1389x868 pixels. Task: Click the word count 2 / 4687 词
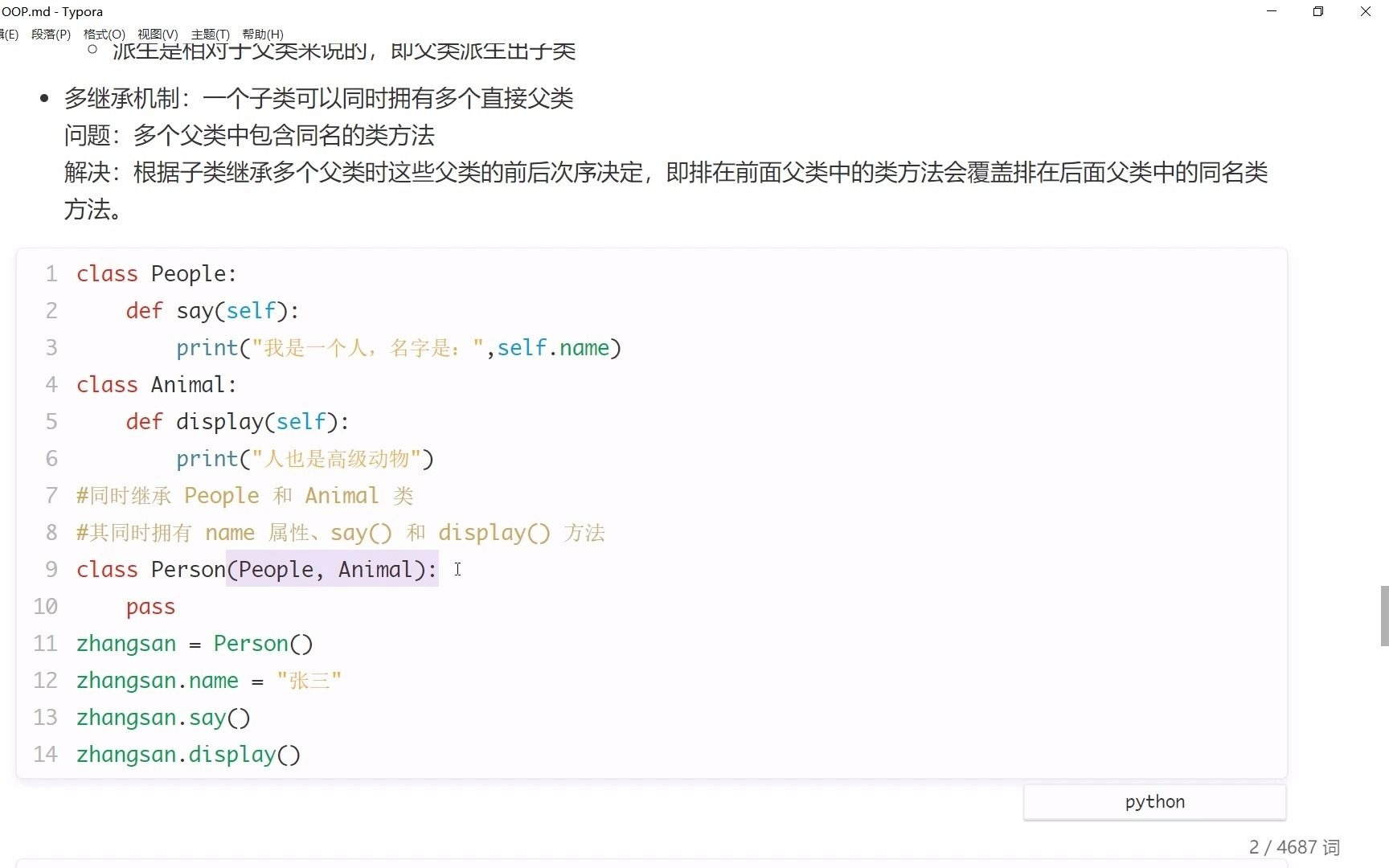[x=1294, y=847]
